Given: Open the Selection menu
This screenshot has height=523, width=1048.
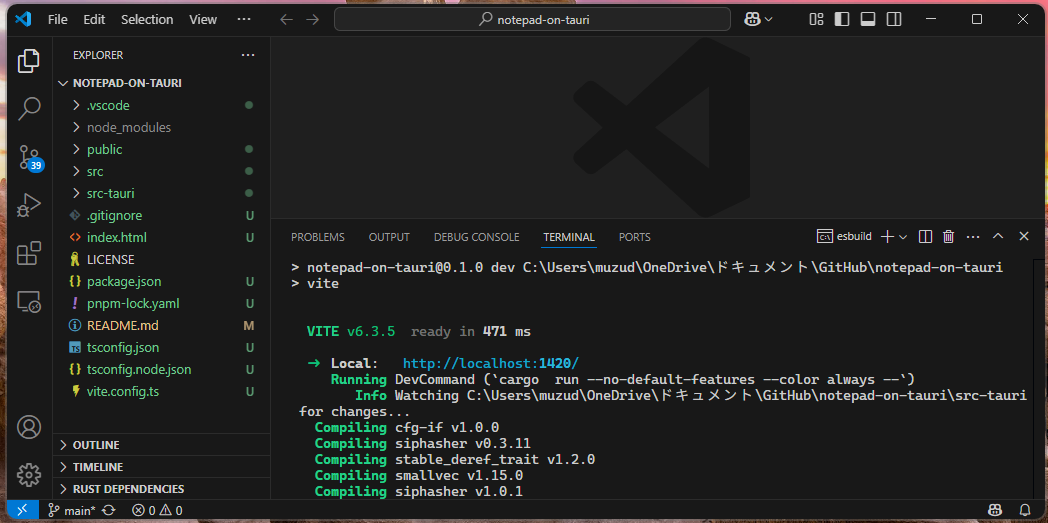Looking at the screenshot, I should coord(146,19).
